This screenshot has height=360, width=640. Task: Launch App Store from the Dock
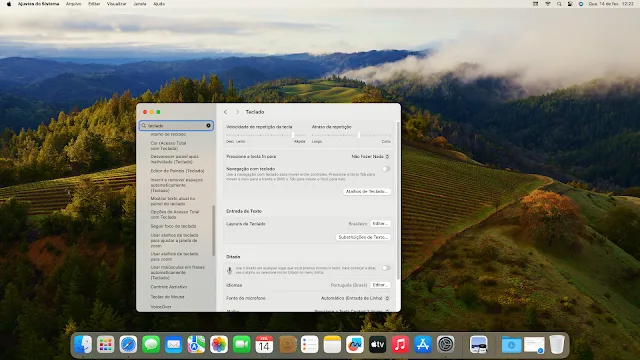pos(423,344)
